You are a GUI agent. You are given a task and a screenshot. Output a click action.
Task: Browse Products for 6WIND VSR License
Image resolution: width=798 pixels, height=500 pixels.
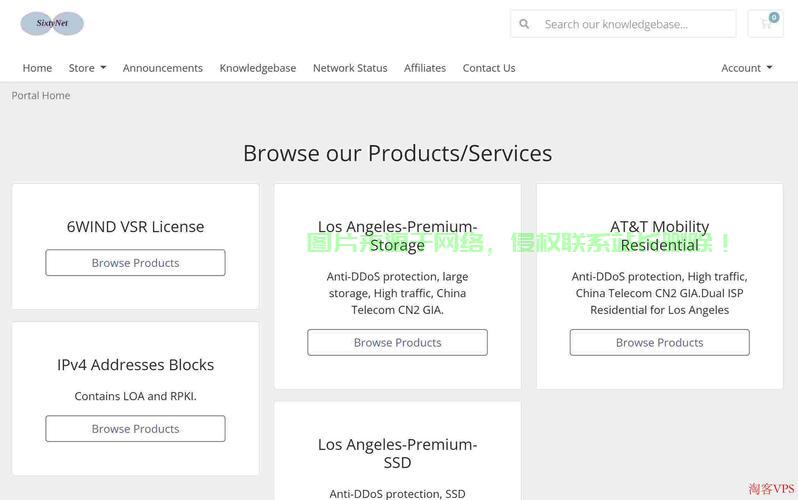pyautogui.click(x=135, y=263)
